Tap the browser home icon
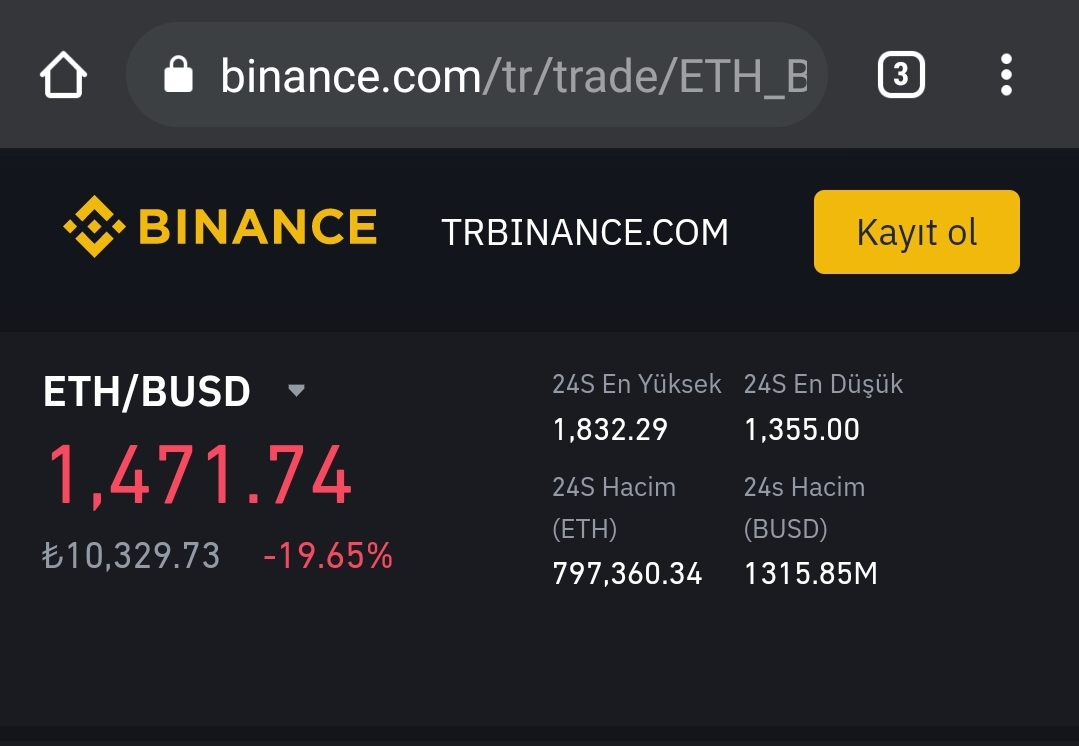Image resolution: width=1079 pixels, height=746 pixels. (x=63, y=76)
